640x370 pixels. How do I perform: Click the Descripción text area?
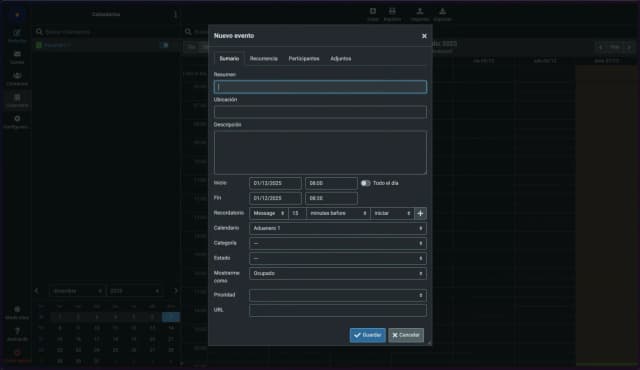pyautogui.click(x=320, y=153)
